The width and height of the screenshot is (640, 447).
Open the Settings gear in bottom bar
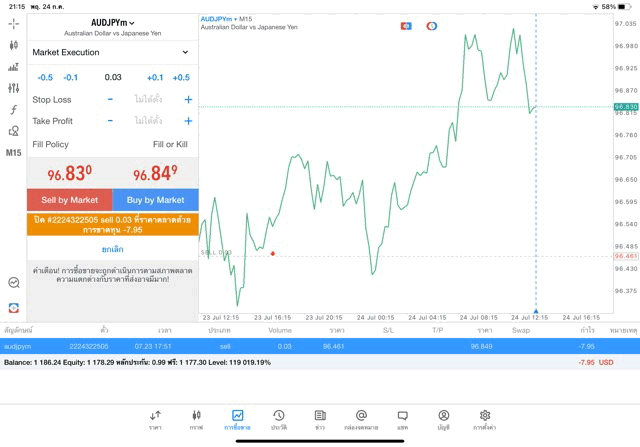[484, 419]
